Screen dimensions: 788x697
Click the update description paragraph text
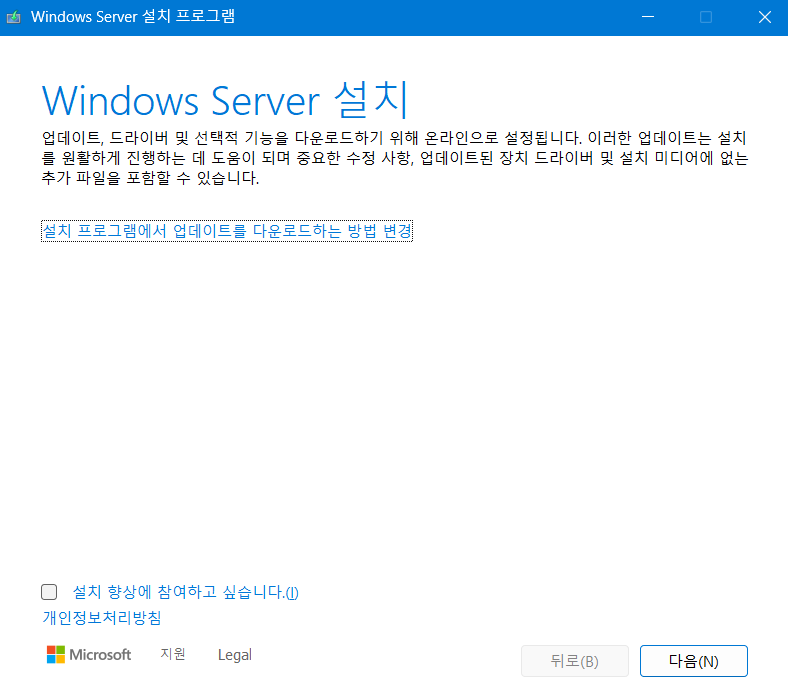(x=395, y=158)
